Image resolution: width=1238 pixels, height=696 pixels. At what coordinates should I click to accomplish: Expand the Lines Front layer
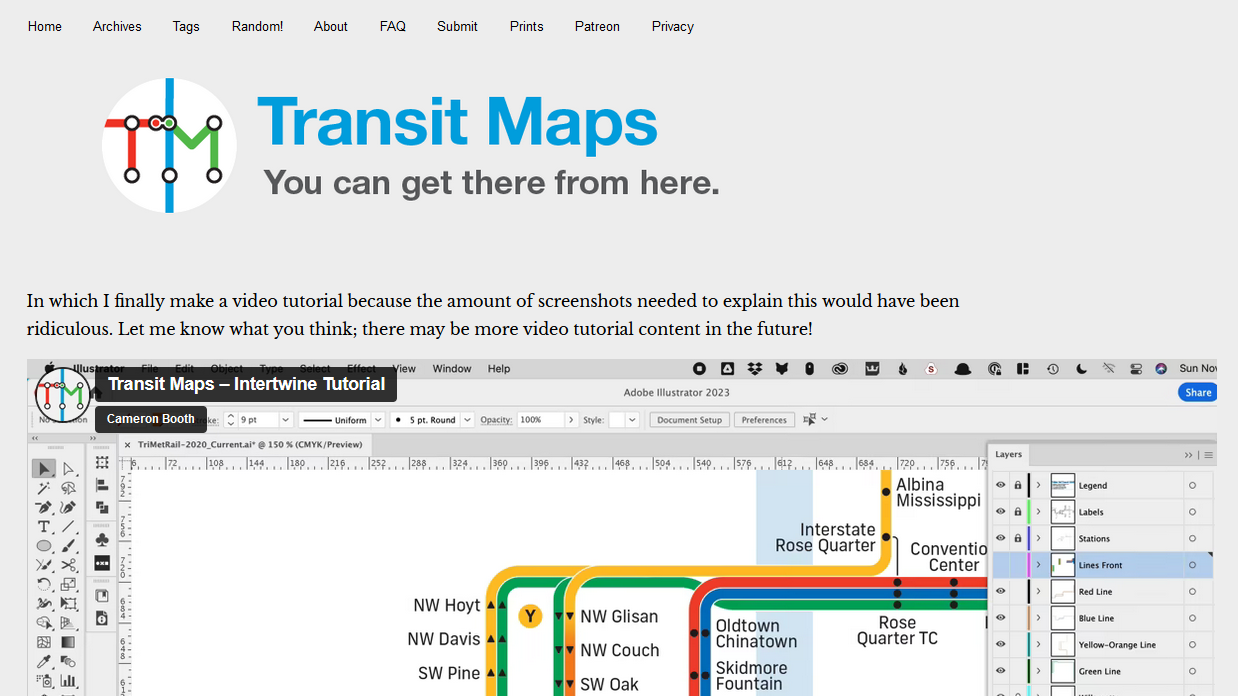[x=1039, y=565]
